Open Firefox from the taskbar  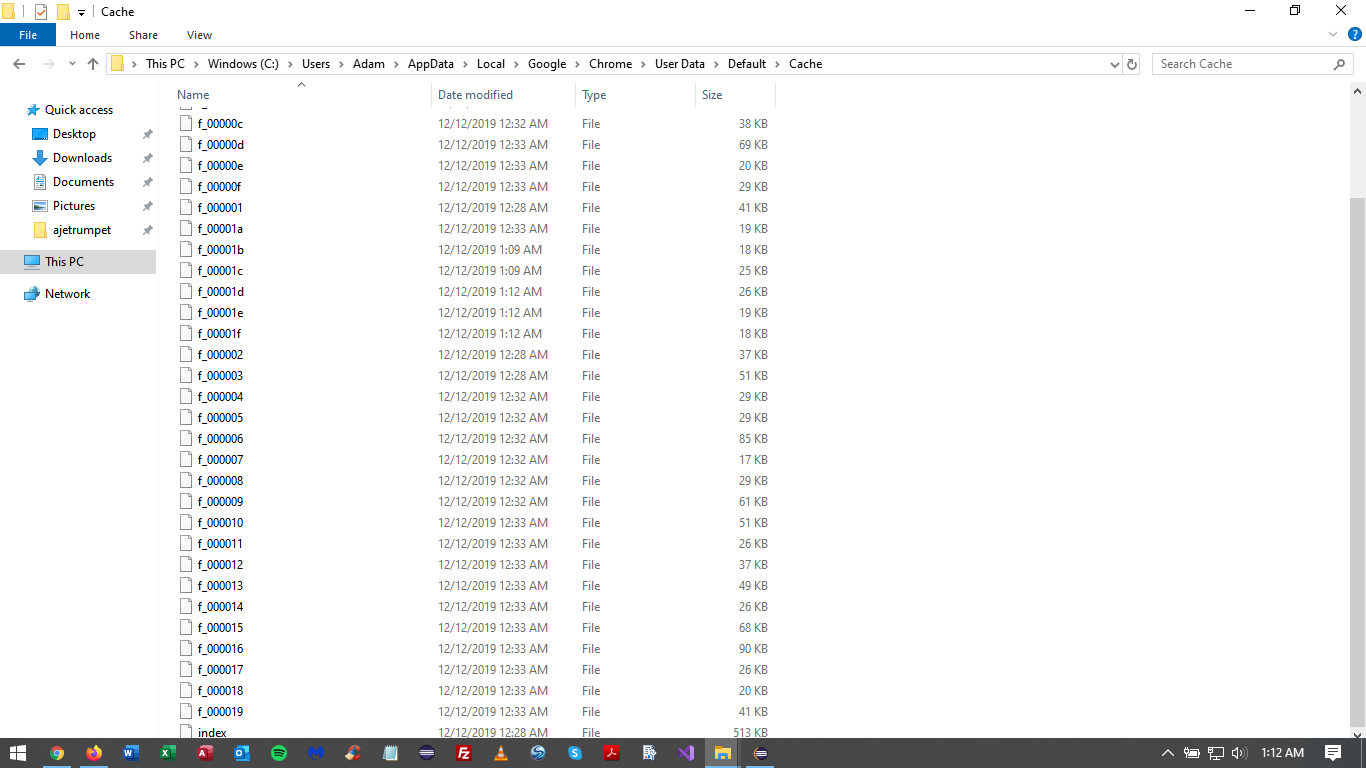[94, 753]
